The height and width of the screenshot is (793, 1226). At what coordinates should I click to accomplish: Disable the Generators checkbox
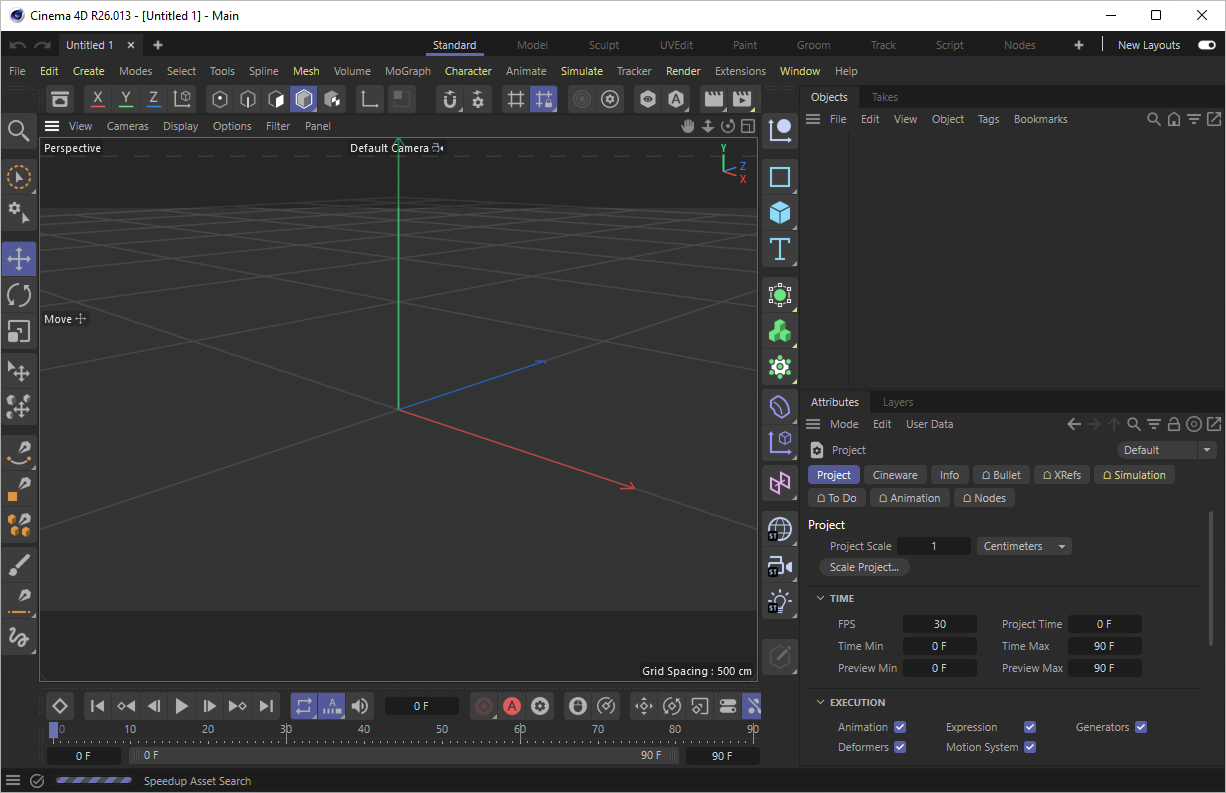pos(1140,727)
